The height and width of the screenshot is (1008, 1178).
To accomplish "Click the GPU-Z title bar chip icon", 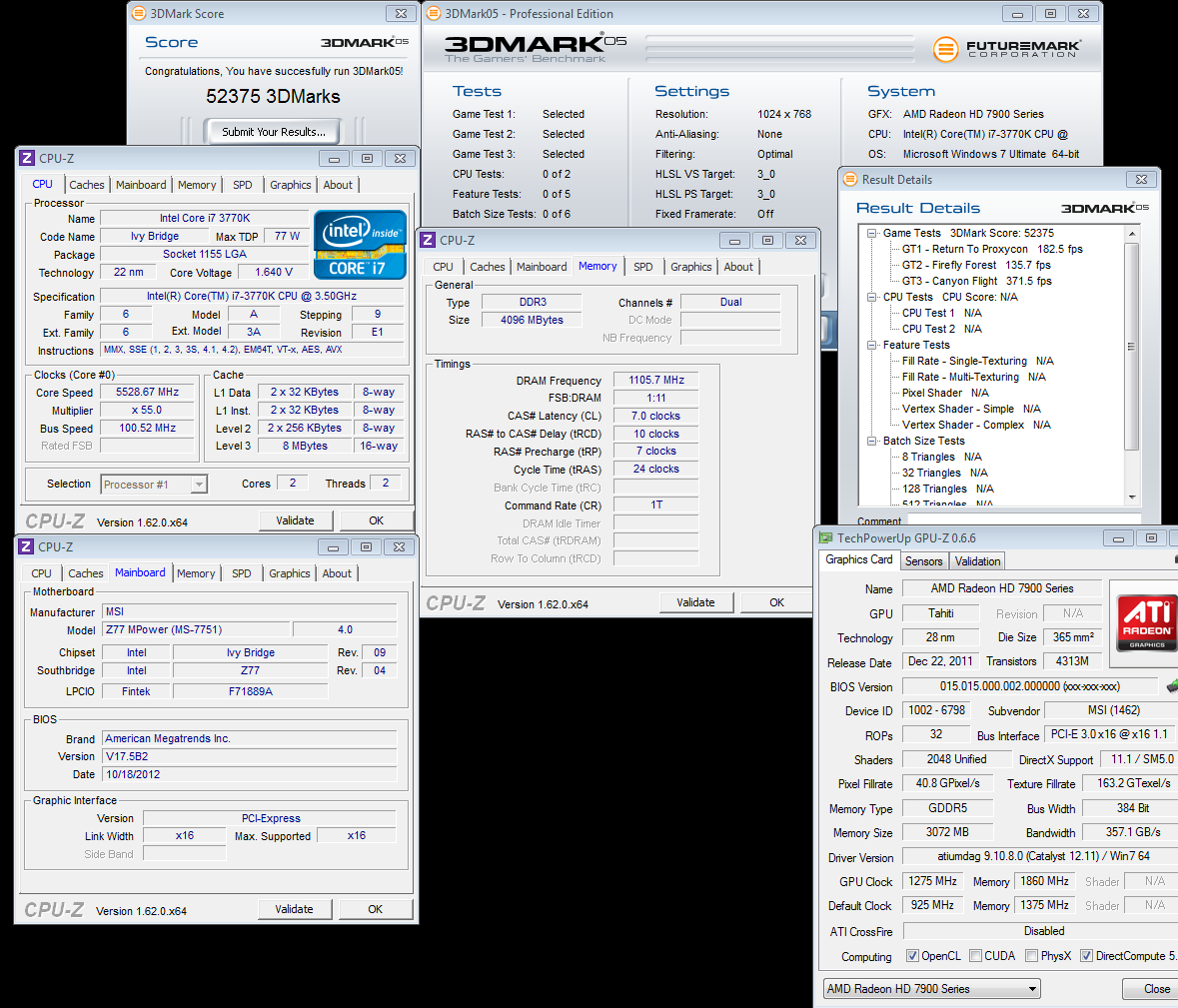I will point(825,537).
